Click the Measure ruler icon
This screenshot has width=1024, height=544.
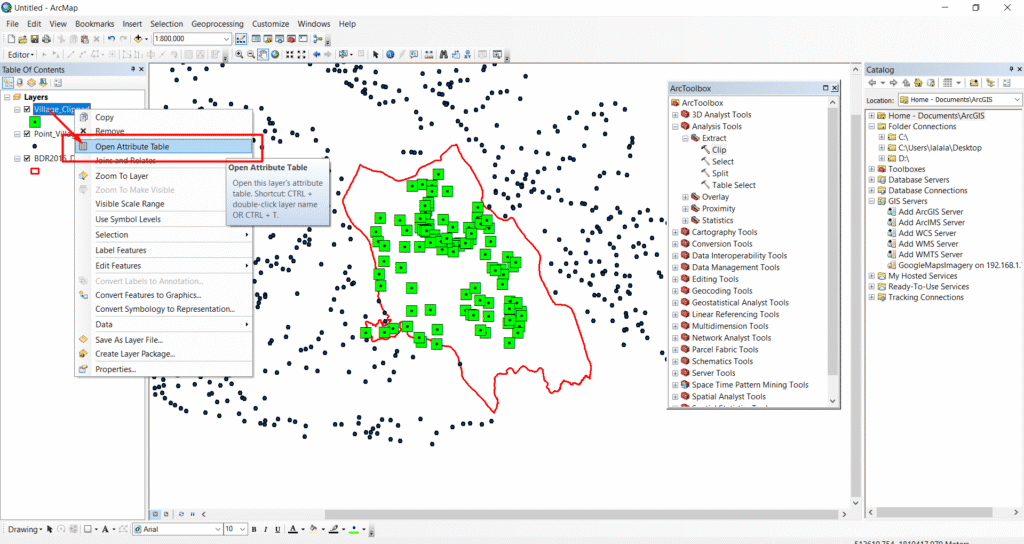coord(429,55)
